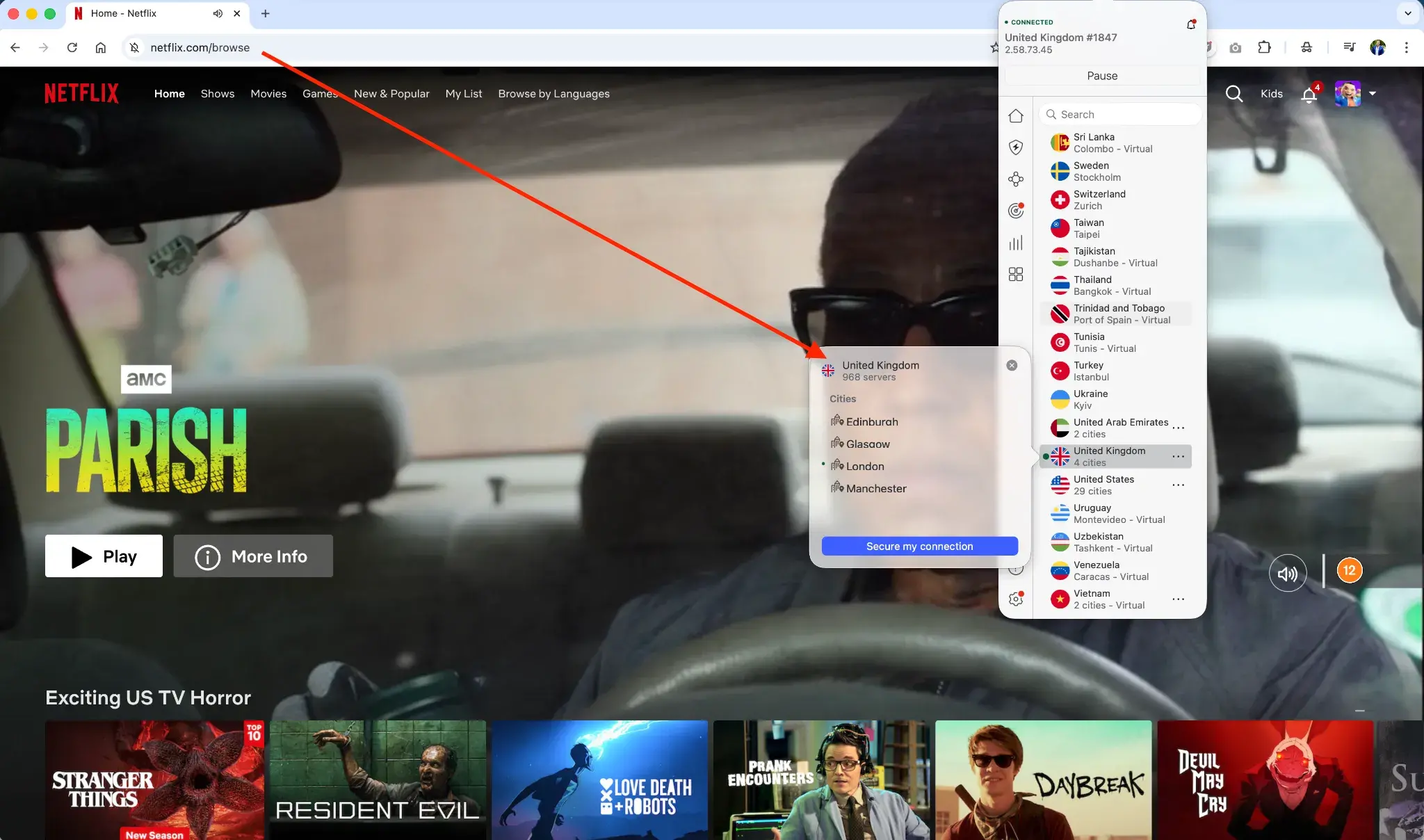Select the Manchester city server
Image resolution: width=1424 pixels, height=840 pixels.
pos(875,488)
